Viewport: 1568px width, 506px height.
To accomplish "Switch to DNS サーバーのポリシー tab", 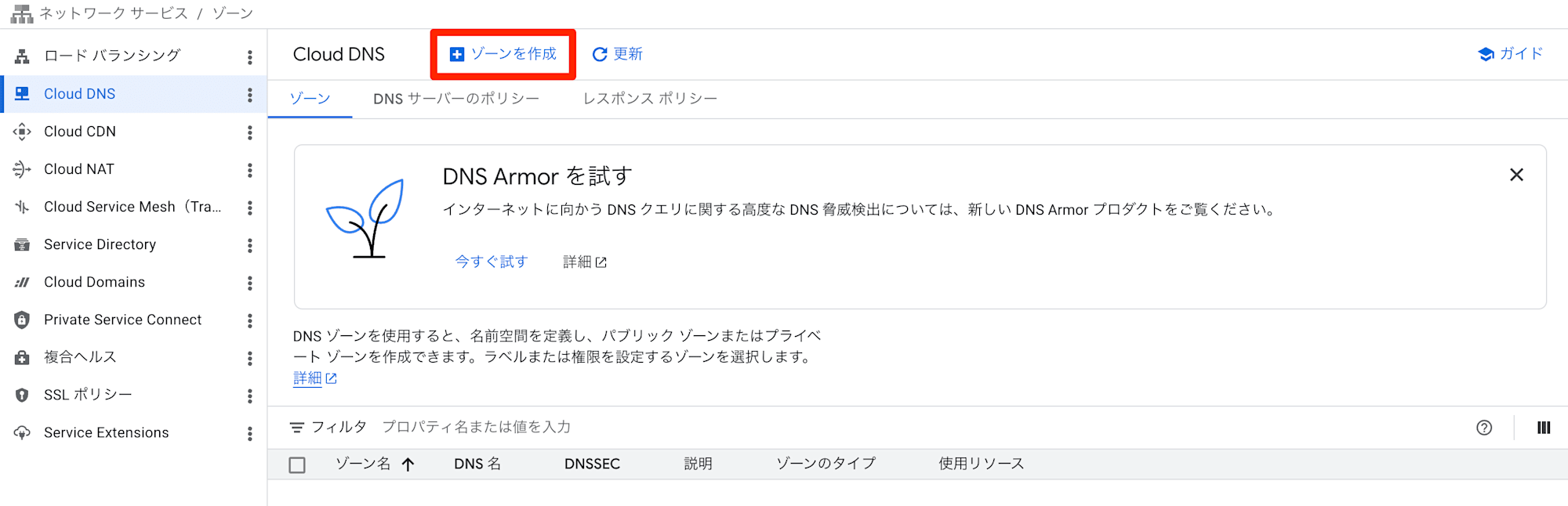I will click(456, 99).
